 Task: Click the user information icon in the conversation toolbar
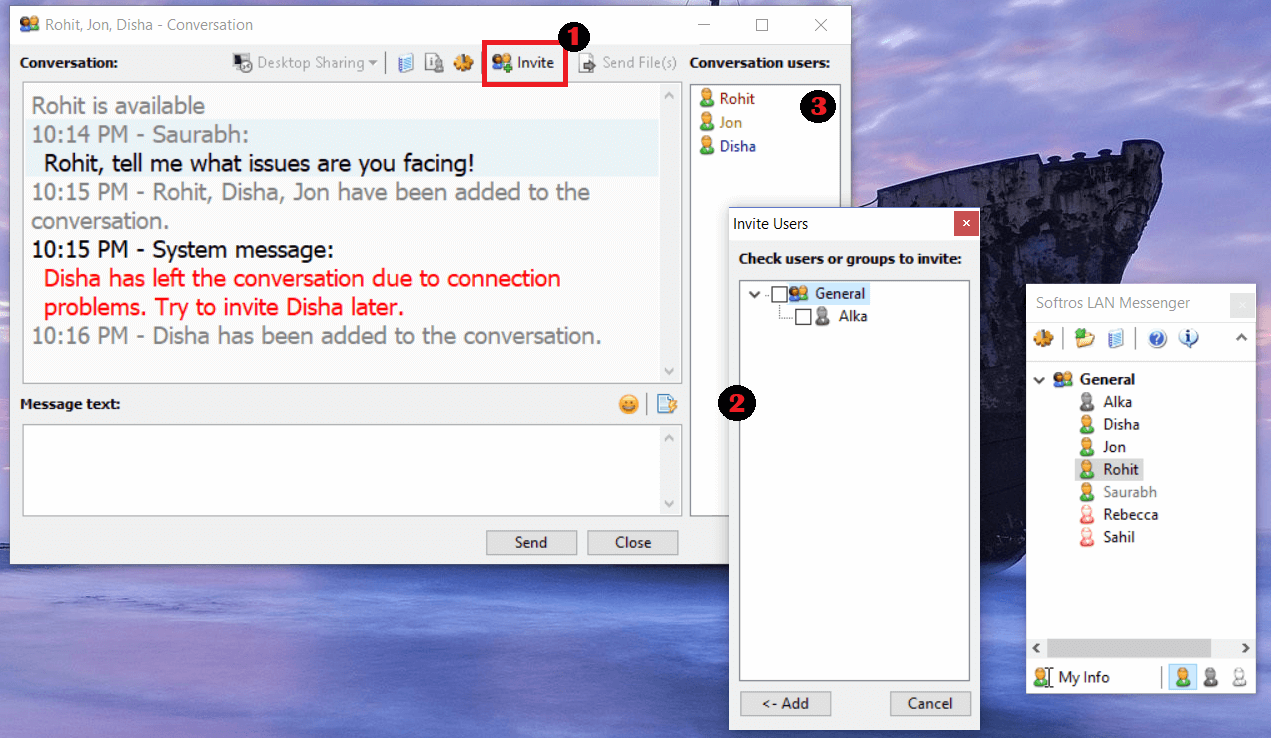point(434,63)
